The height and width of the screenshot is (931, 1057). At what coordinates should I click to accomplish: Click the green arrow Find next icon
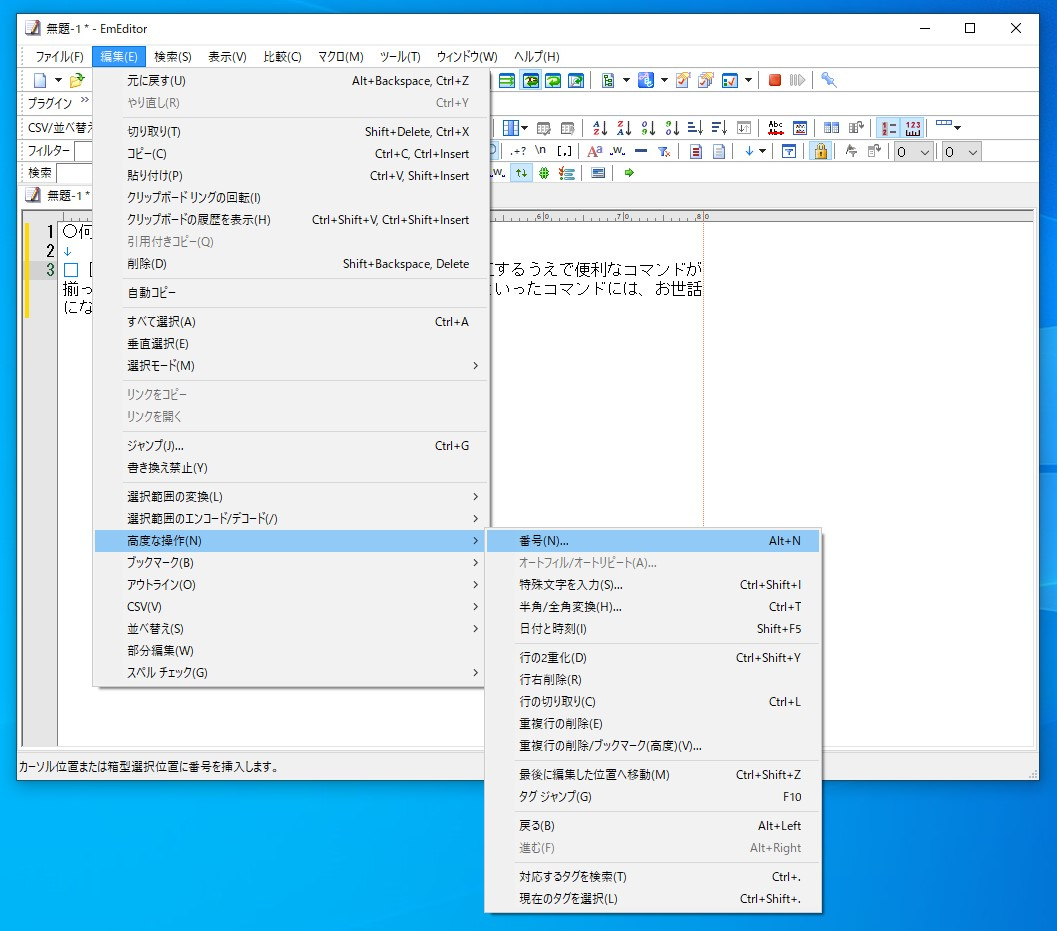point(629,173)
